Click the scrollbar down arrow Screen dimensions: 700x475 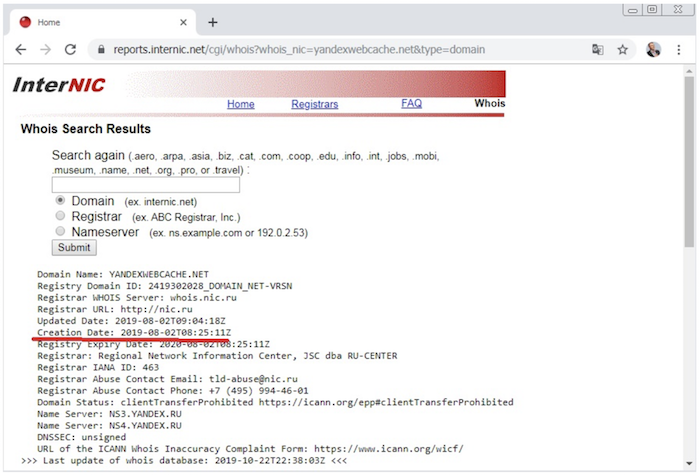pyautogui.click(x=689, y=463)
